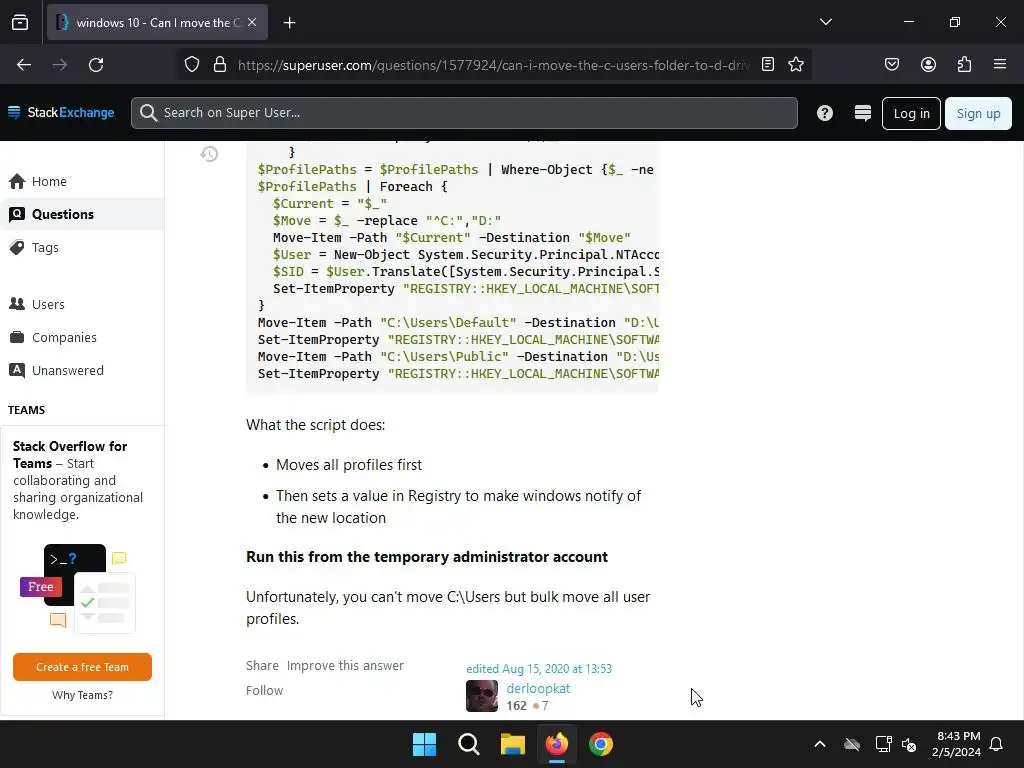Image resolution: width=1024 pixels, height=768 pixels.
Task: Open a new browser tab
Action: point(289,23)
